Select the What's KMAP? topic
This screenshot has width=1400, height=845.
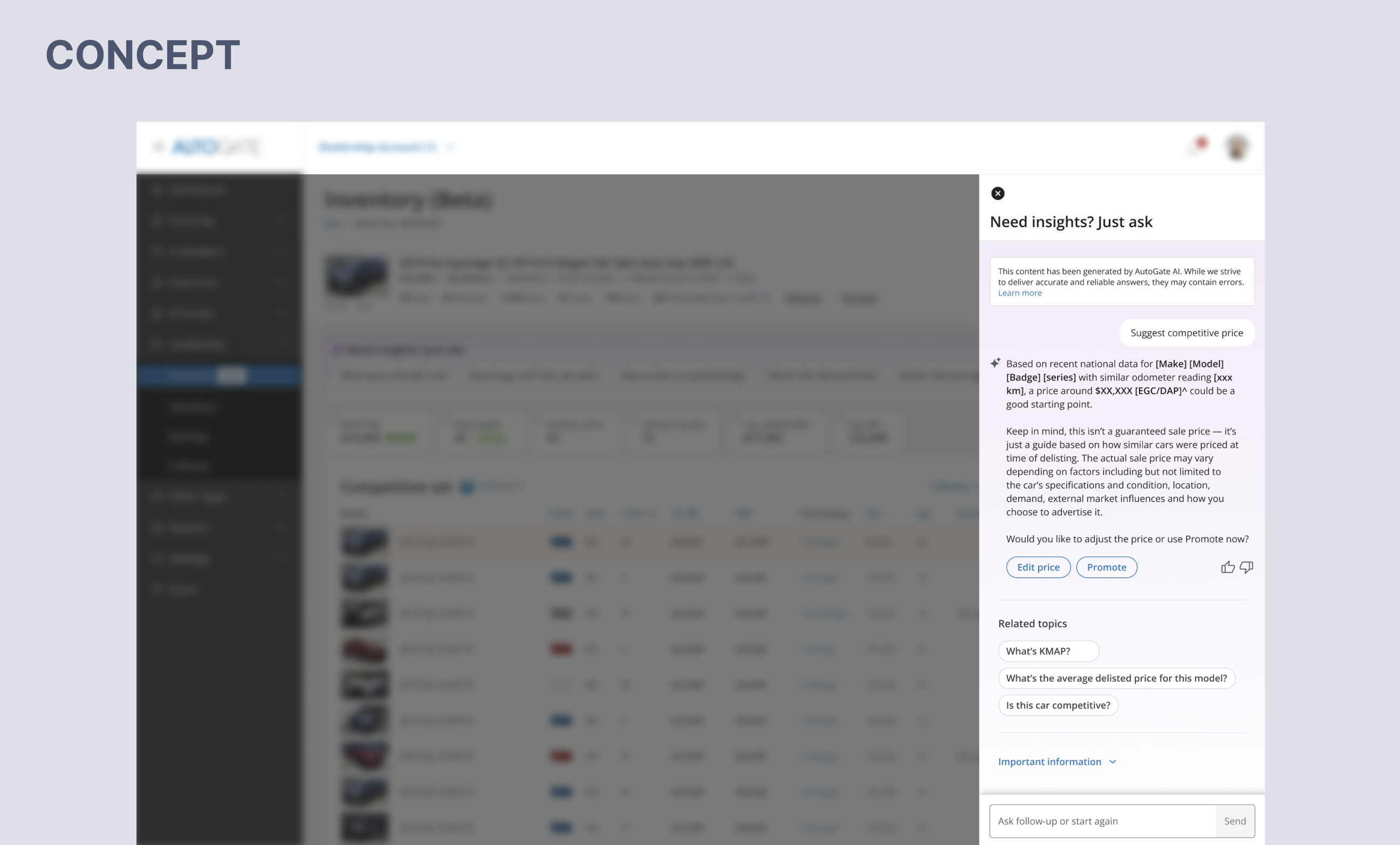tap(1048, 651)
